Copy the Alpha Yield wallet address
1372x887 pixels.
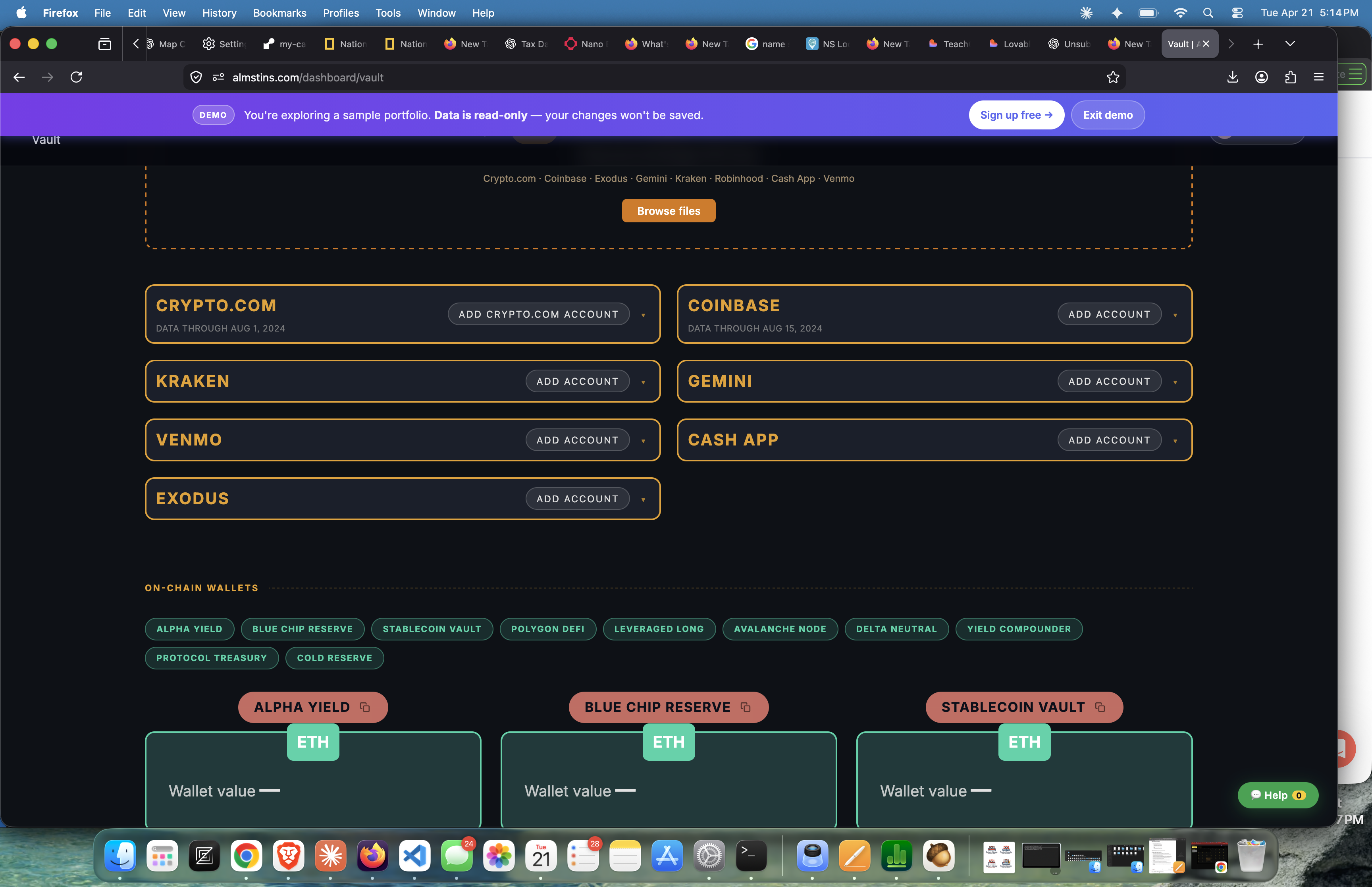tap(365, 707)
